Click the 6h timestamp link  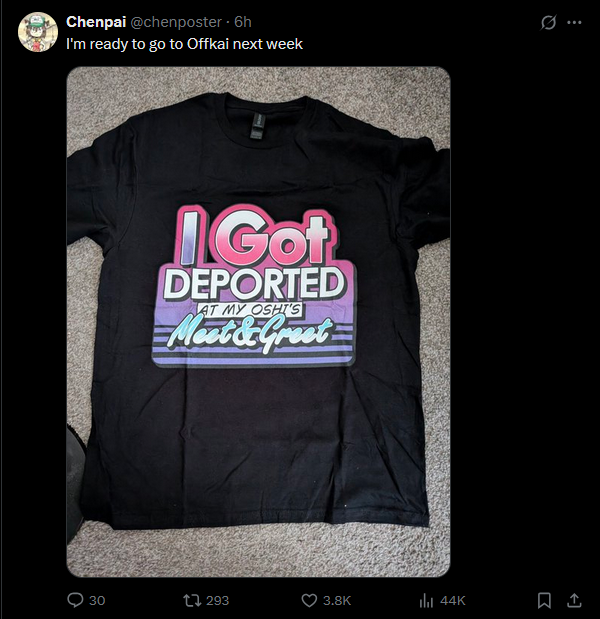[x=243, y=22]
